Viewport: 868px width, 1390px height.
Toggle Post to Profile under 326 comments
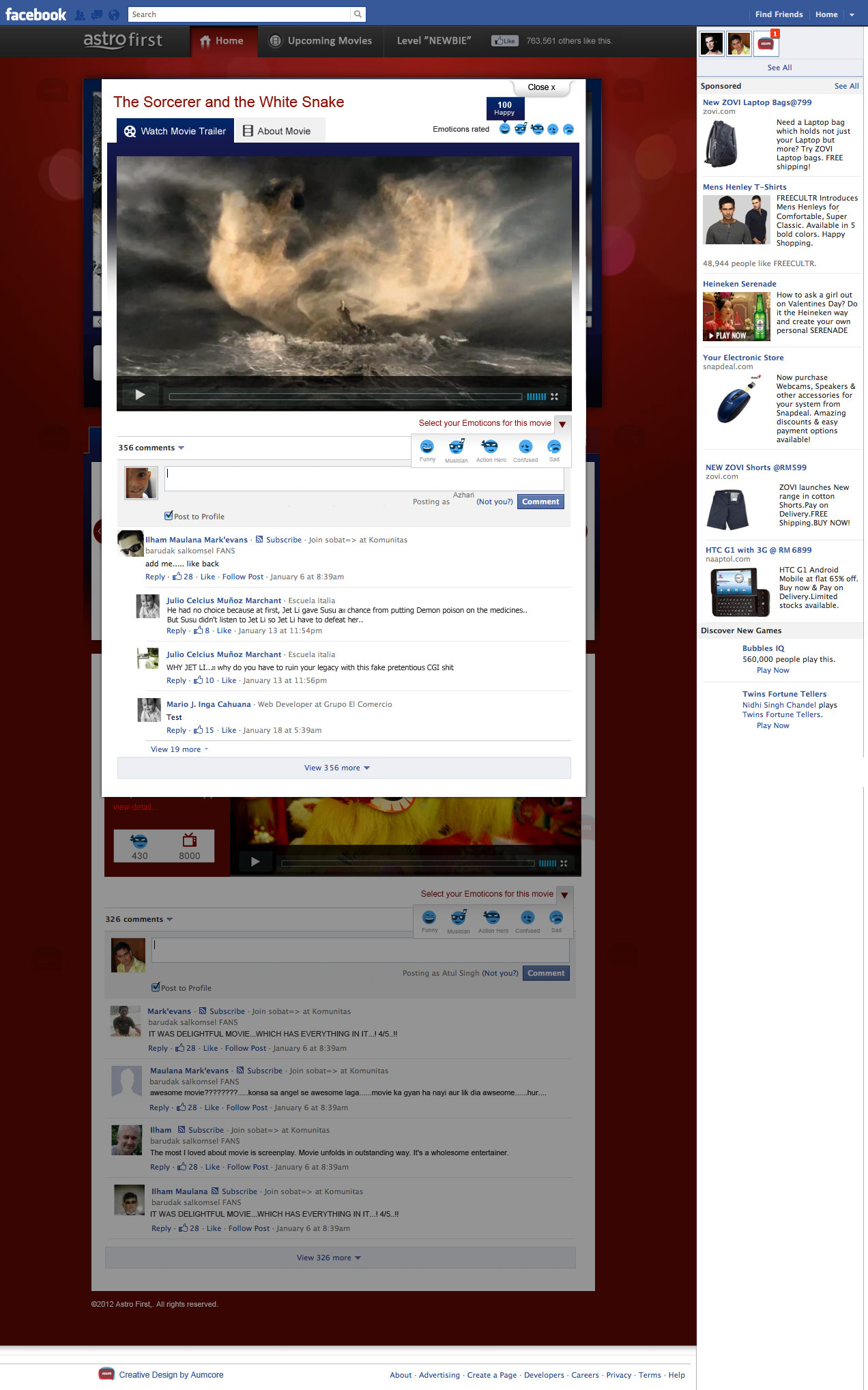coord(156,987)
